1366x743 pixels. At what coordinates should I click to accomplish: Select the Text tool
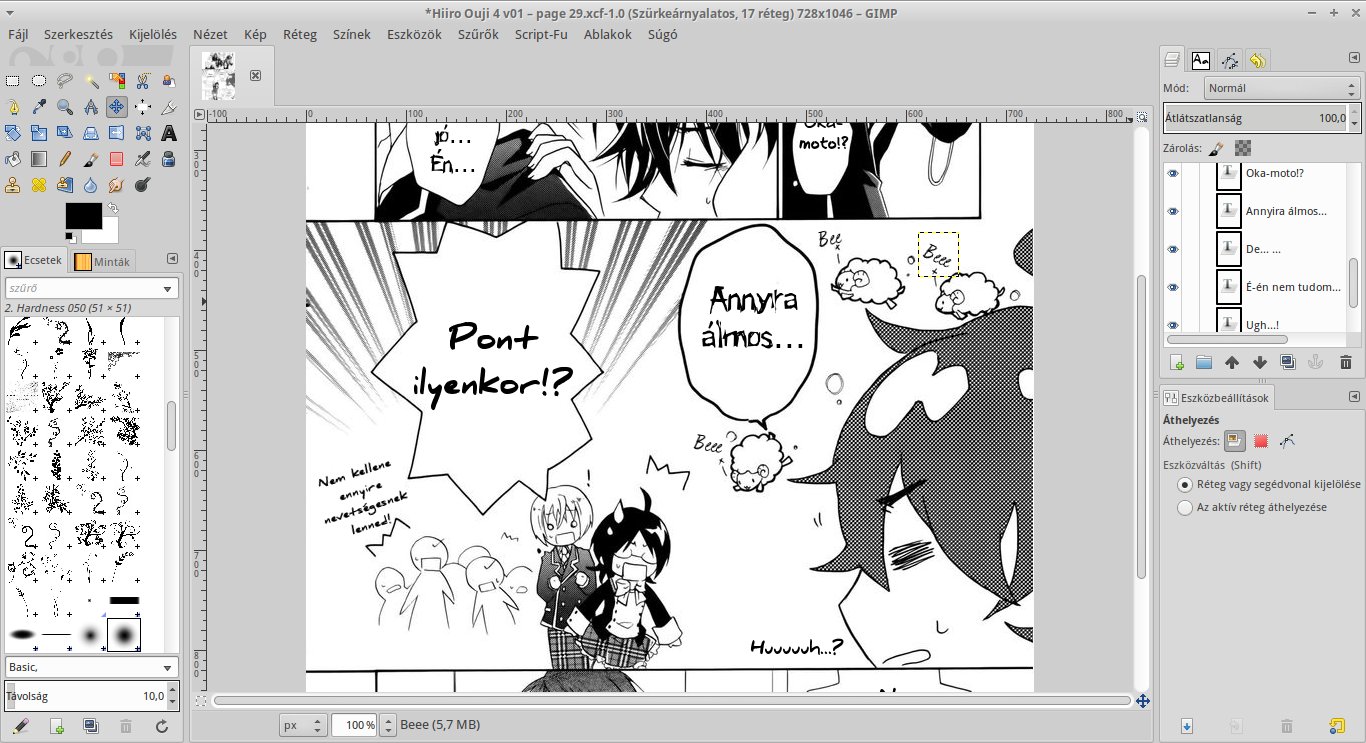tap(169, 133)
